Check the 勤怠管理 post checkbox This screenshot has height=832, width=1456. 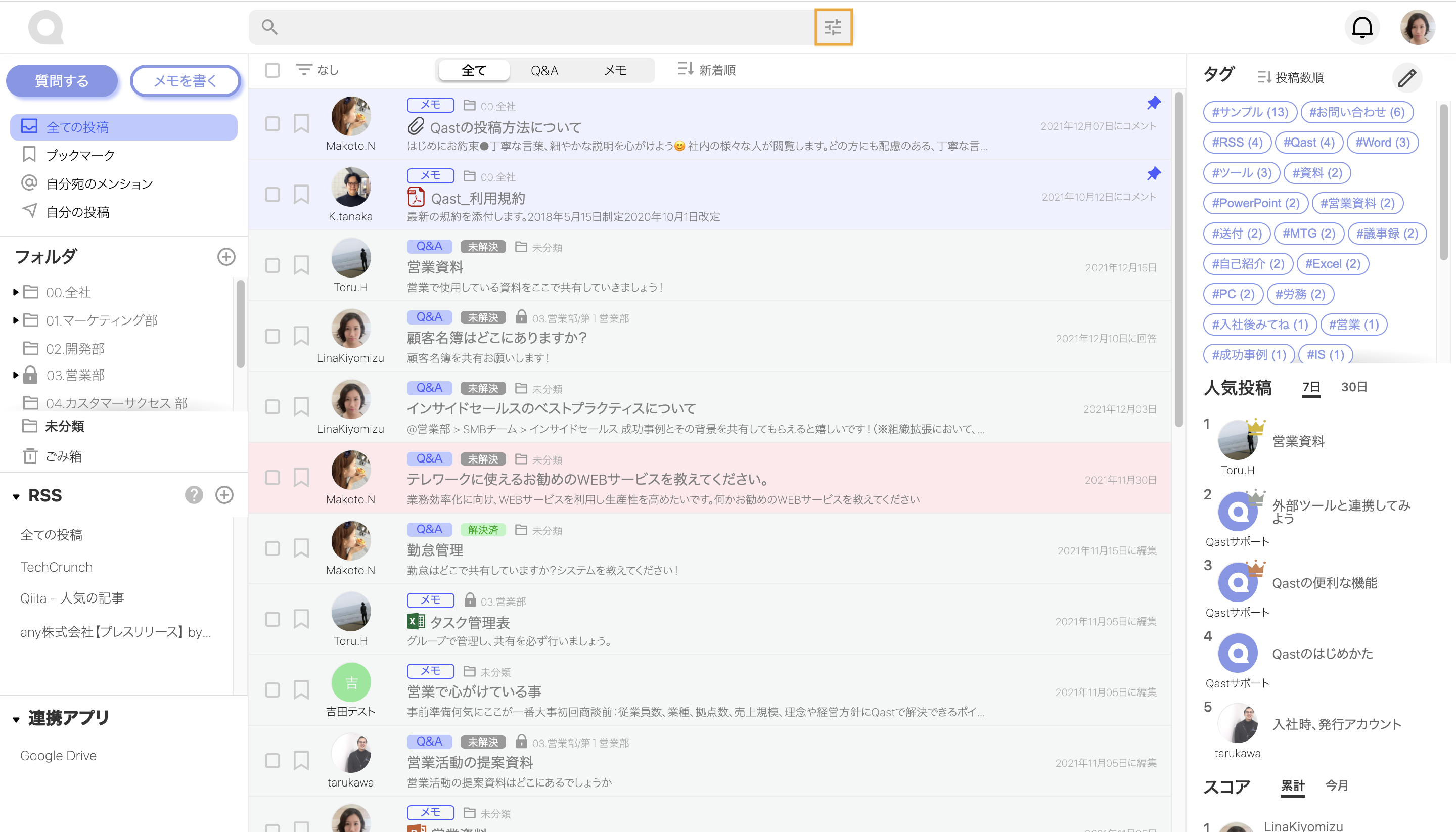[272, 548]
